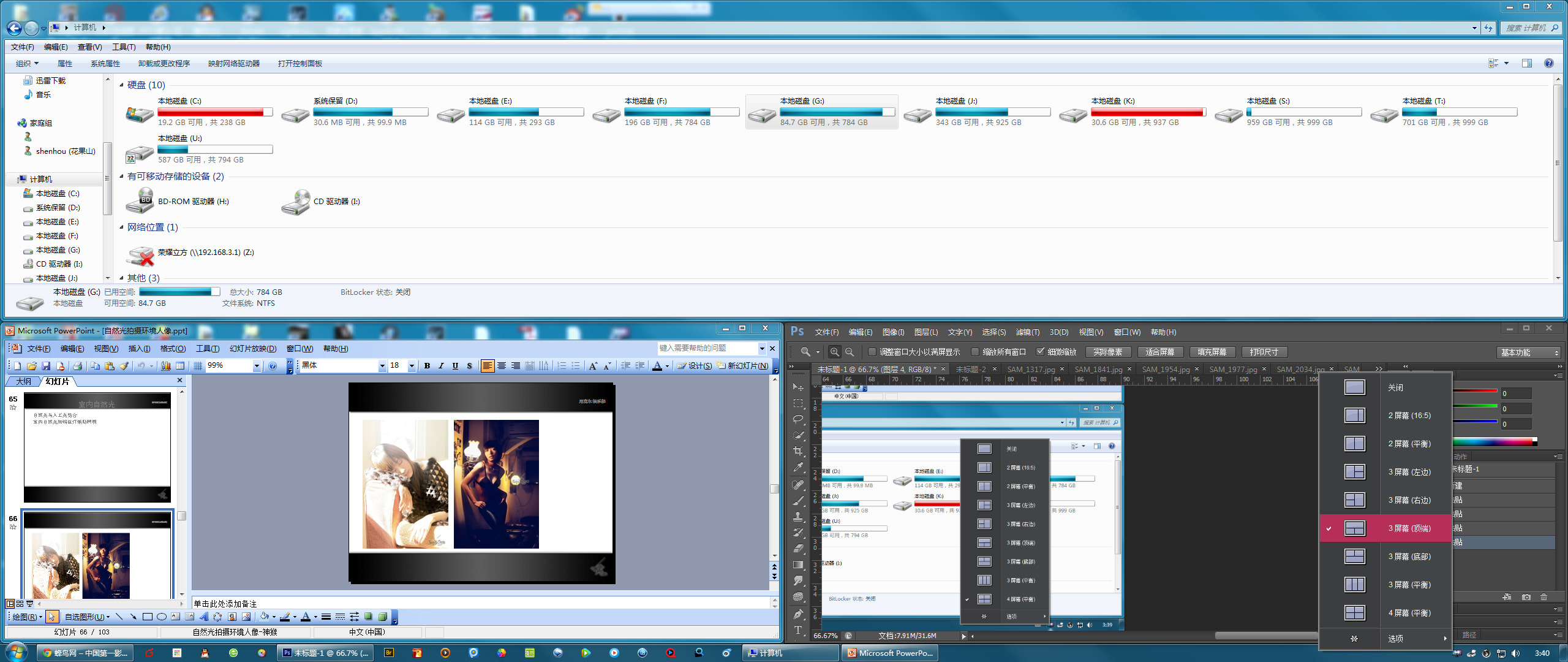This screenshot has width=1568, height=662.
Task: Open 滤镜(T) menu in Photoshop
Action: (1027, 332)
